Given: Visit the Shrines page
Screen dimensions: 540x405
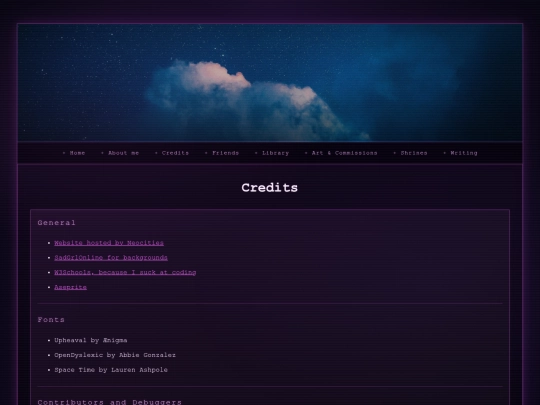Looking at the screenshot, I should (414, 153).
